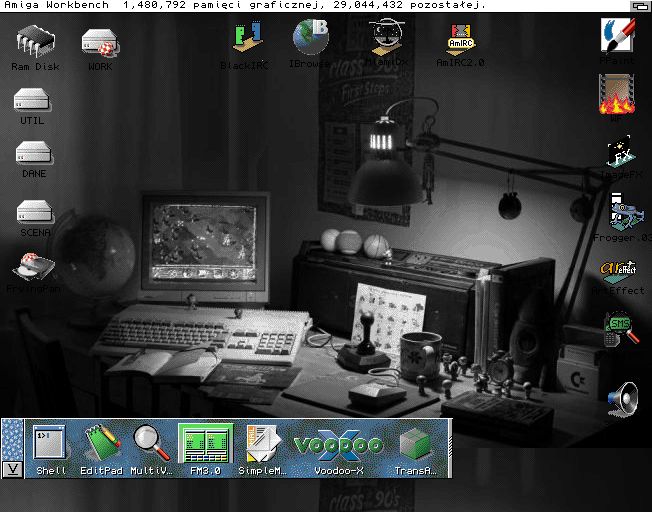Open the film strip with flames icon
The width and height of the screenshot is (652, 512).
(x=617, y=94)
